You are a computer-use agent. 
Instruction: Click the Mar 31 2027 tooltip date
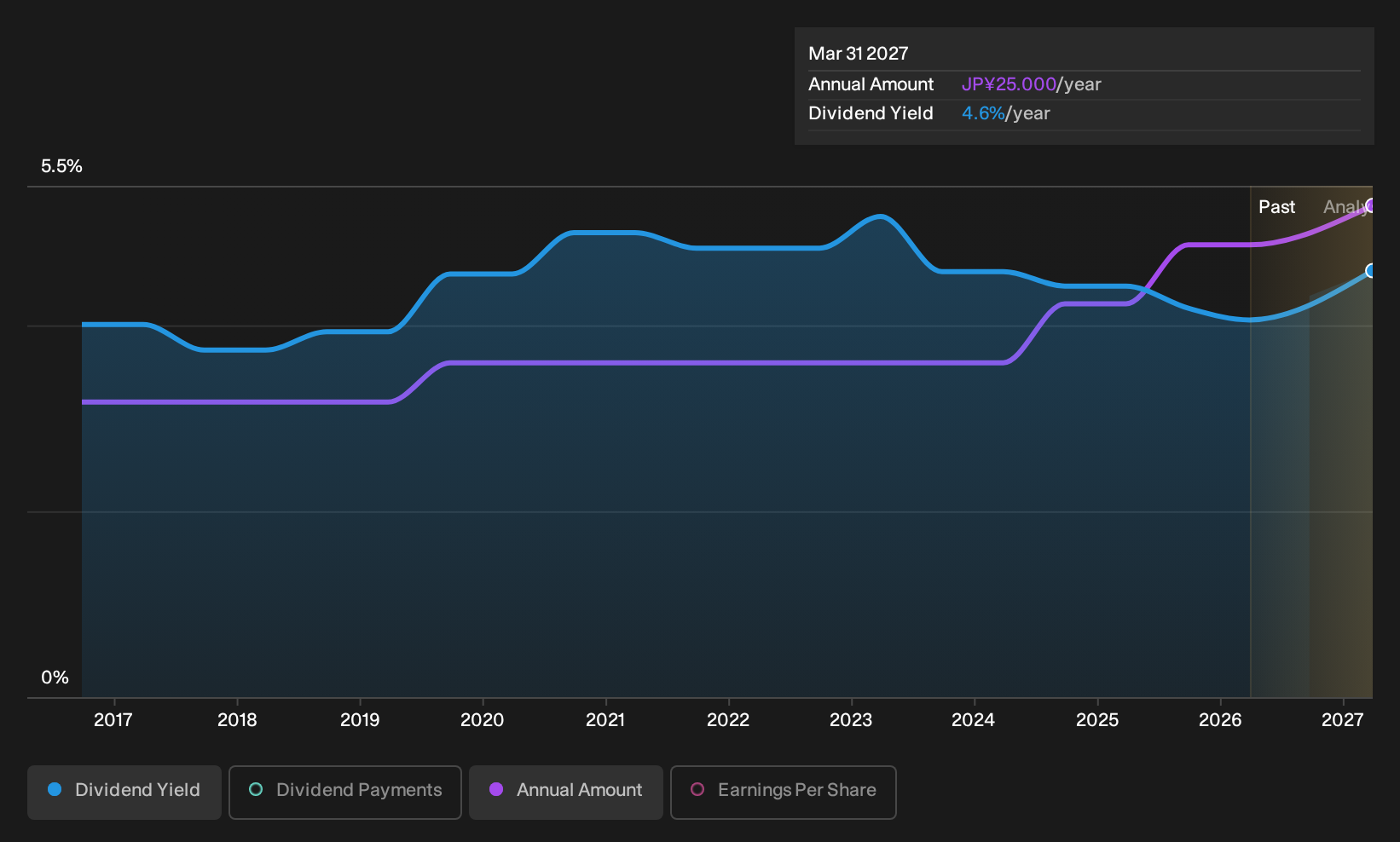pos(859,54)
